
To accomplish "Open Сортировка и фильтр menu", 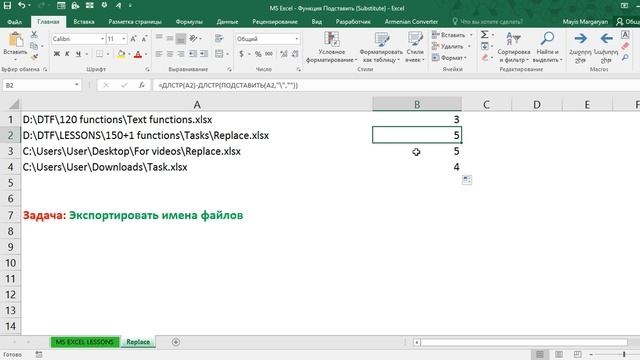I will tap(513, 47).
